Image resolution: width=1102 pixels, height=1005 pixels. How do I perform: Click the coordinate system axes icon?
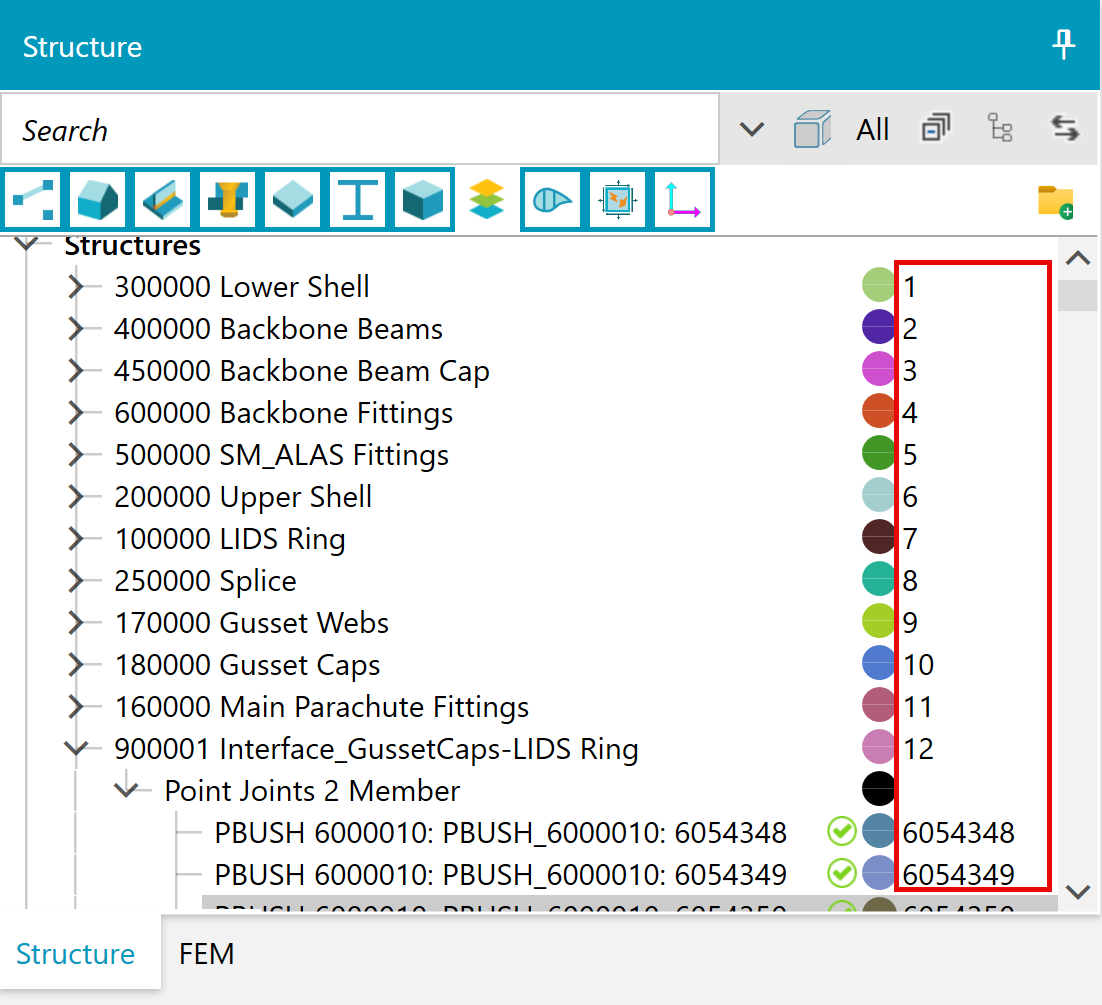click(682, 200)
